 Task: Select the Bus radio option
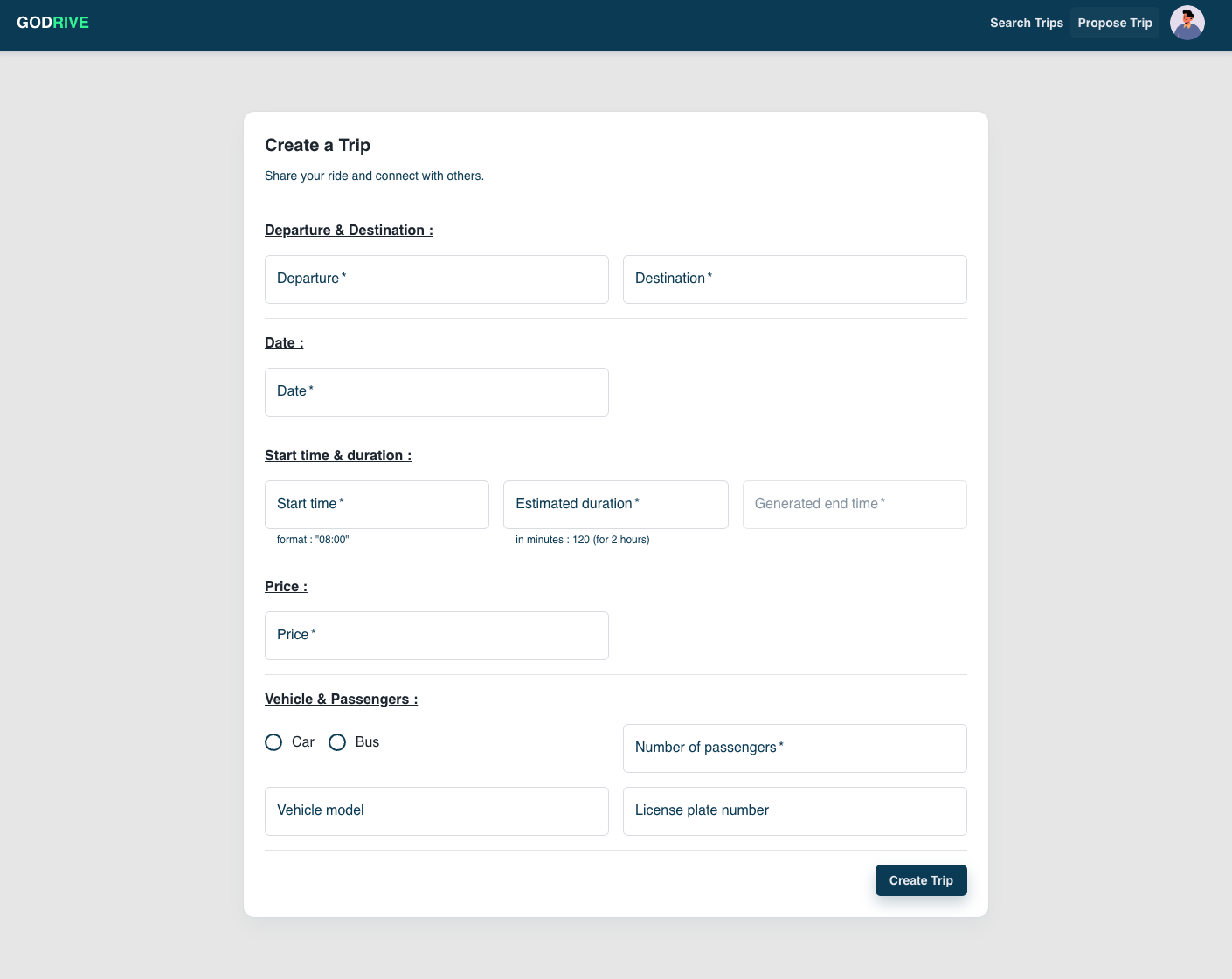337,742
